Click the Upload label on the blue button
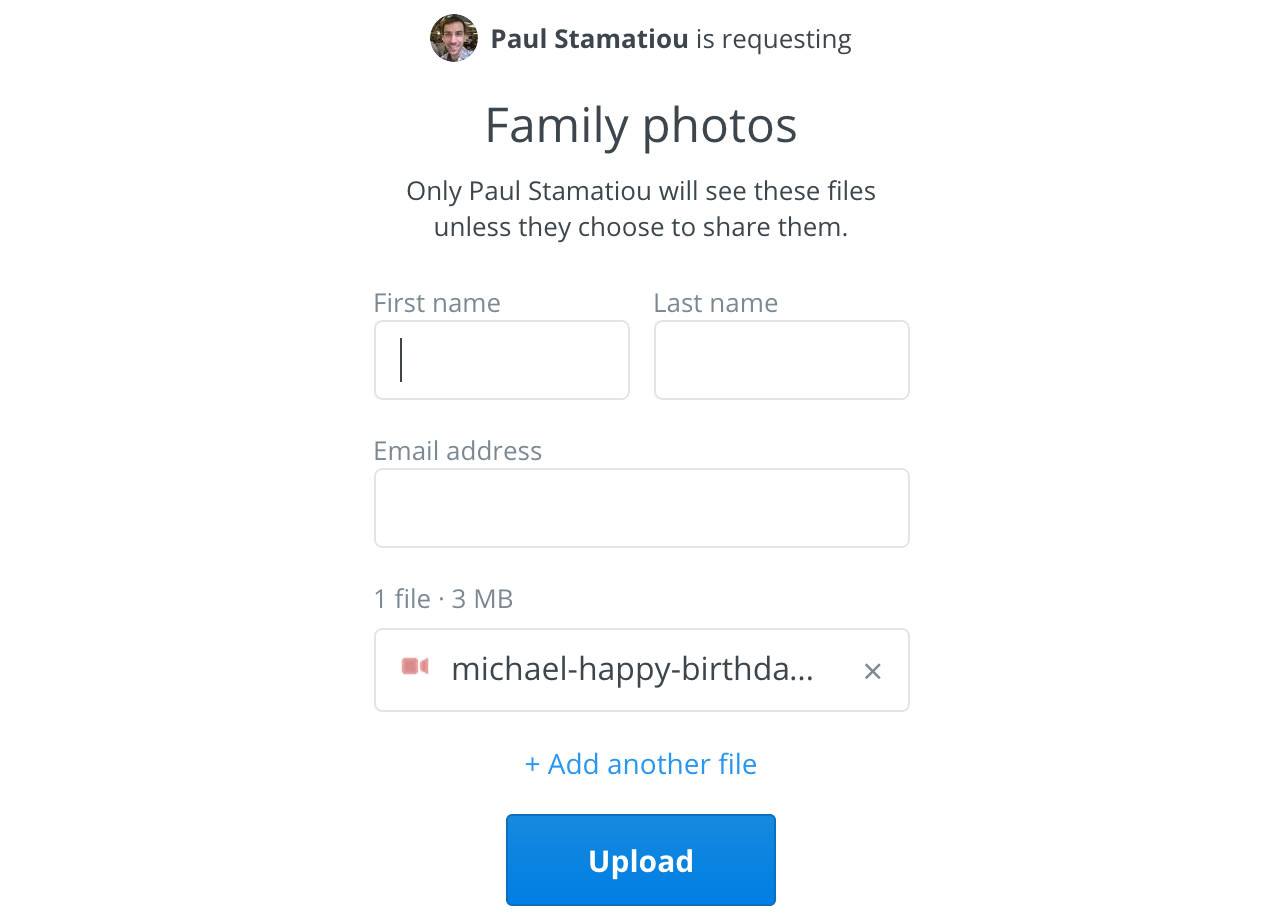 click(x=641, y=861)
